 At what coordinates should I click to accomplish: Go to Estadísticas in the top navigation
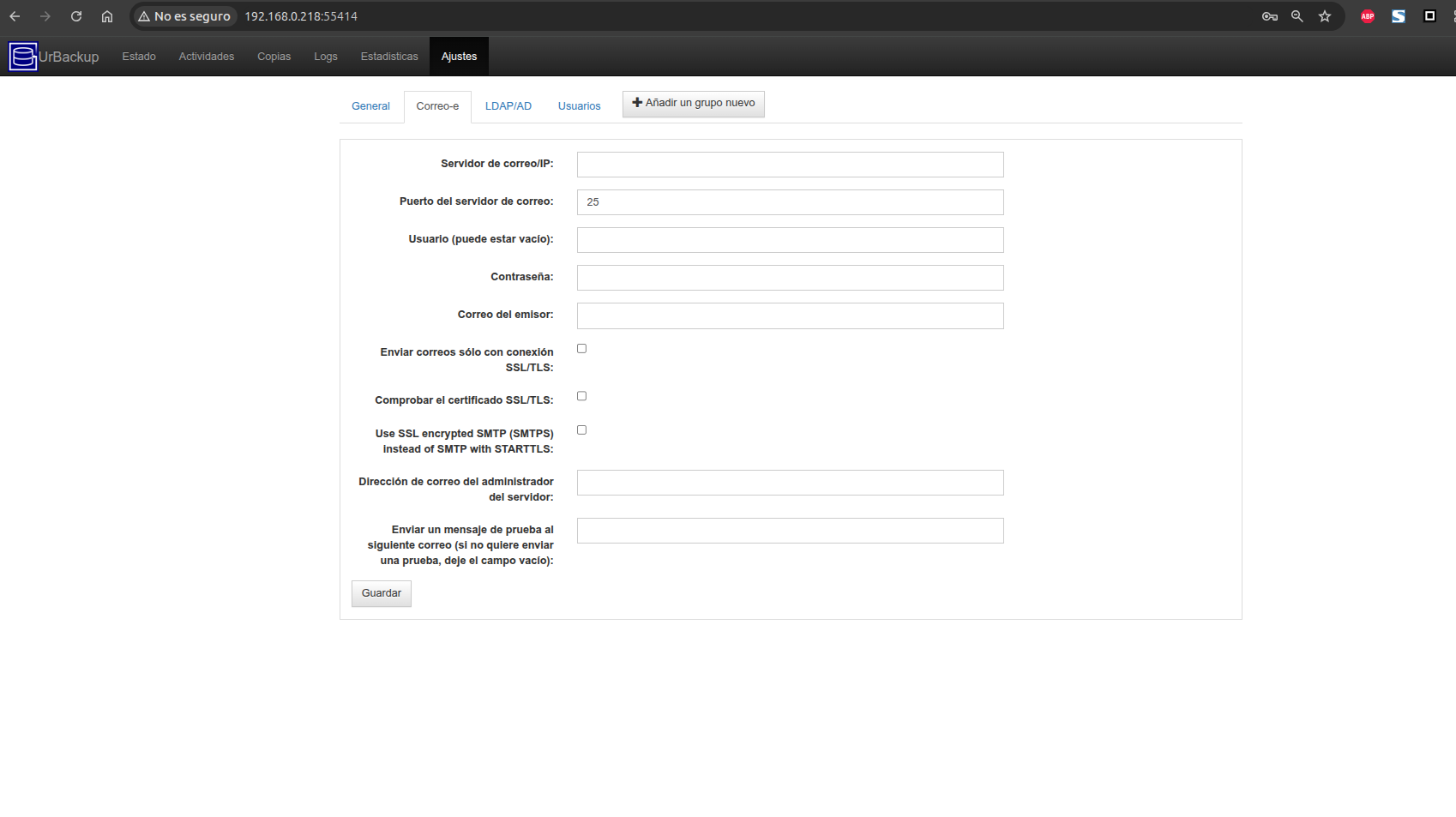[389, 57]
